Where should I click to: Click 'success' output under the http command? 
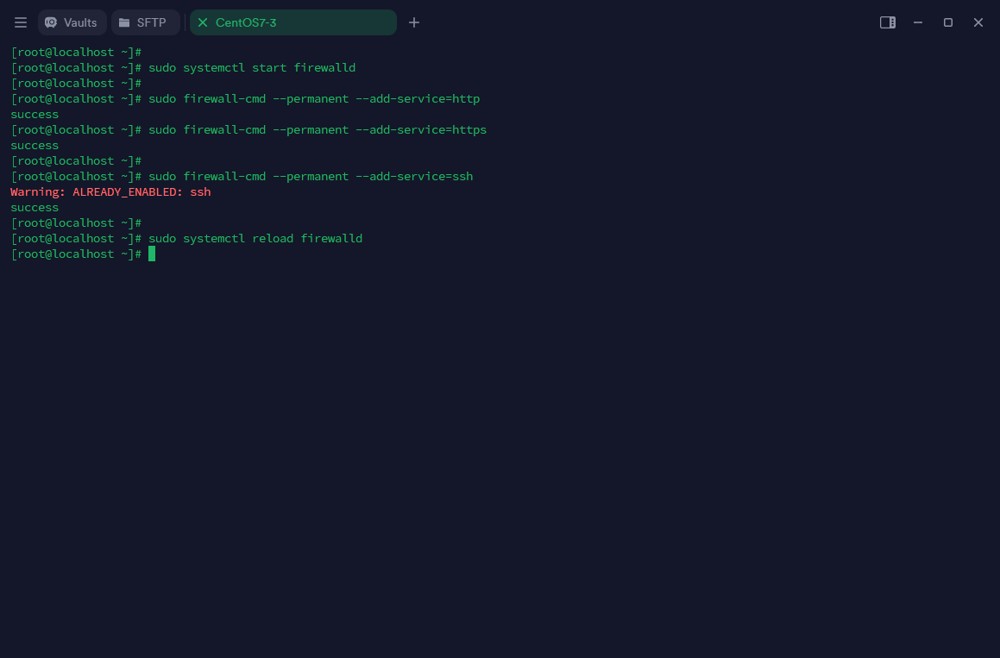coord(34,114)
